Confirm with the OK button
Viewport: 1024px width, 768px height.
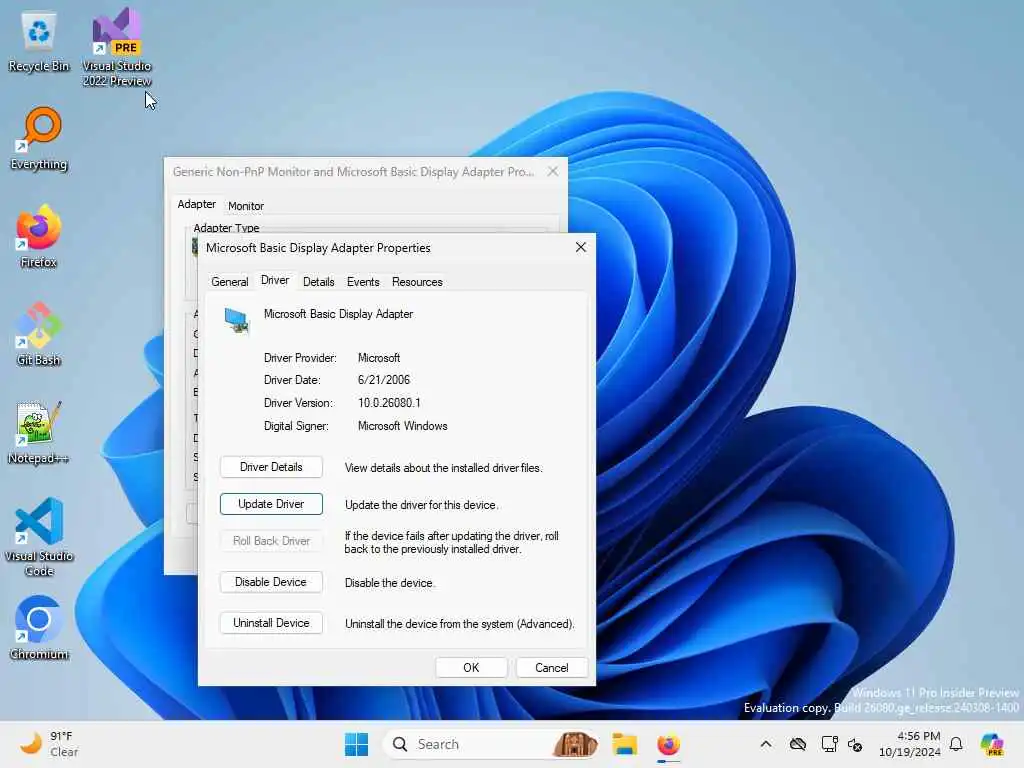click(472, 667)
